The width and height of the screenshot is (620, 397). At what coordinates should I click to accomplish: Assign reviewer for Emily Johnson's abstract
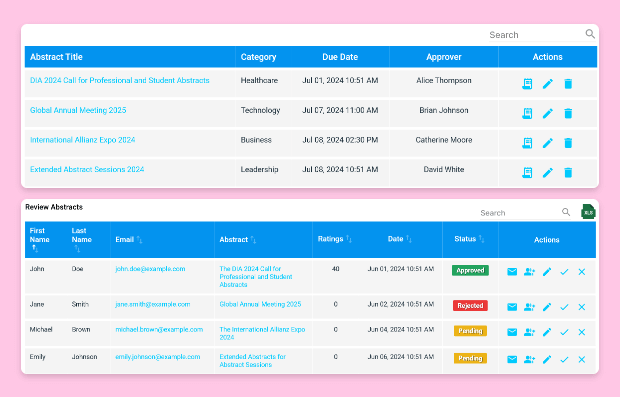coord(529,359)
